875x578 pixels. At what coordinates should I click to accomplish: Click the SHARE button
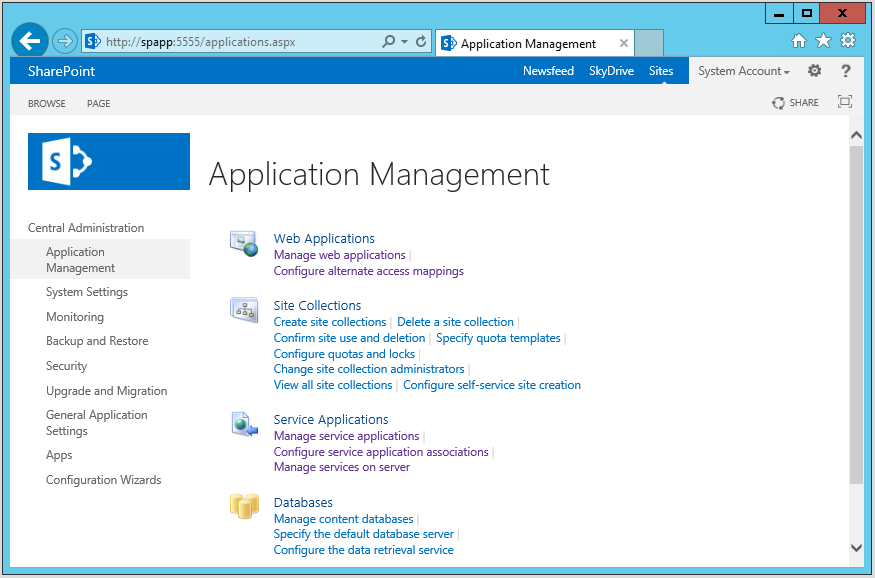coord(795,103)
